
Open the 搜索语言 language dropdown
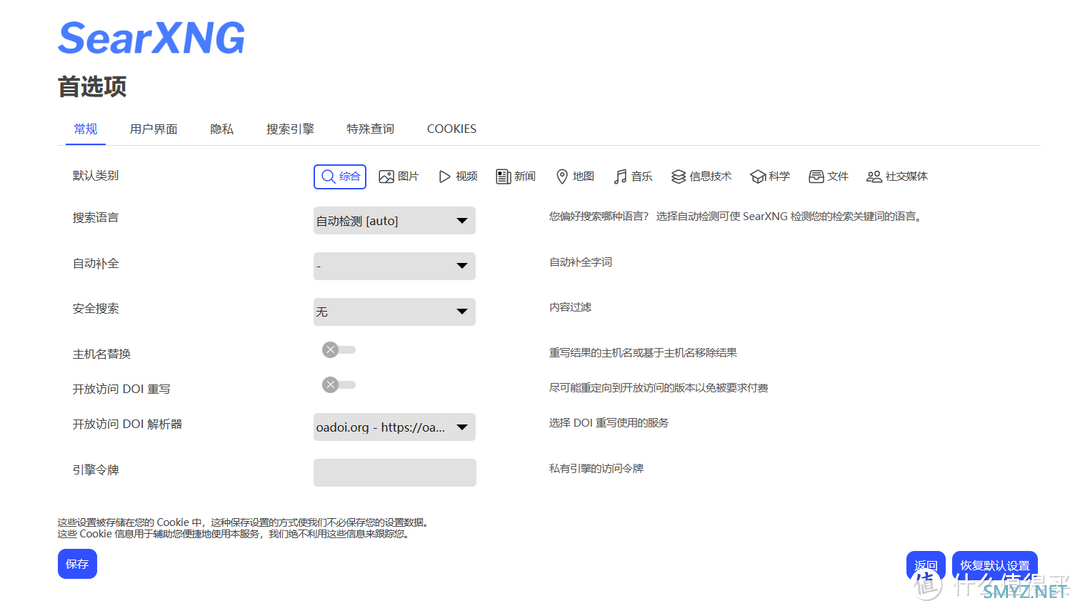(x=395, y=220)
